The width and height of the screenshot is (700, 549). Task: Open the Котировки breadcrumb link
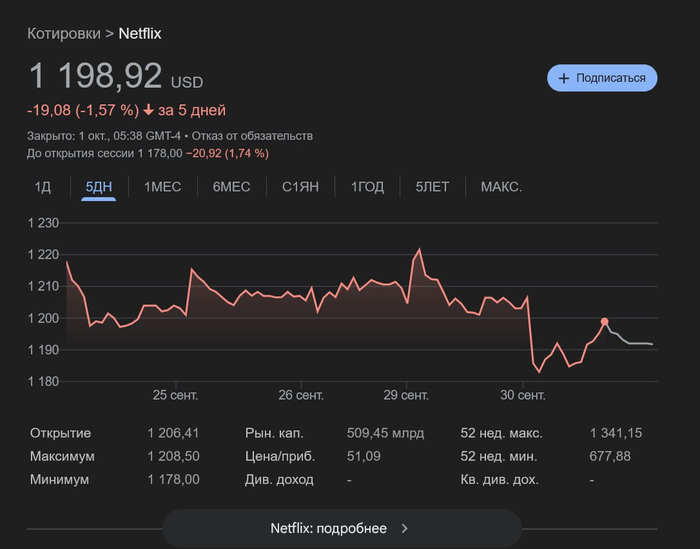click(64, 34)
